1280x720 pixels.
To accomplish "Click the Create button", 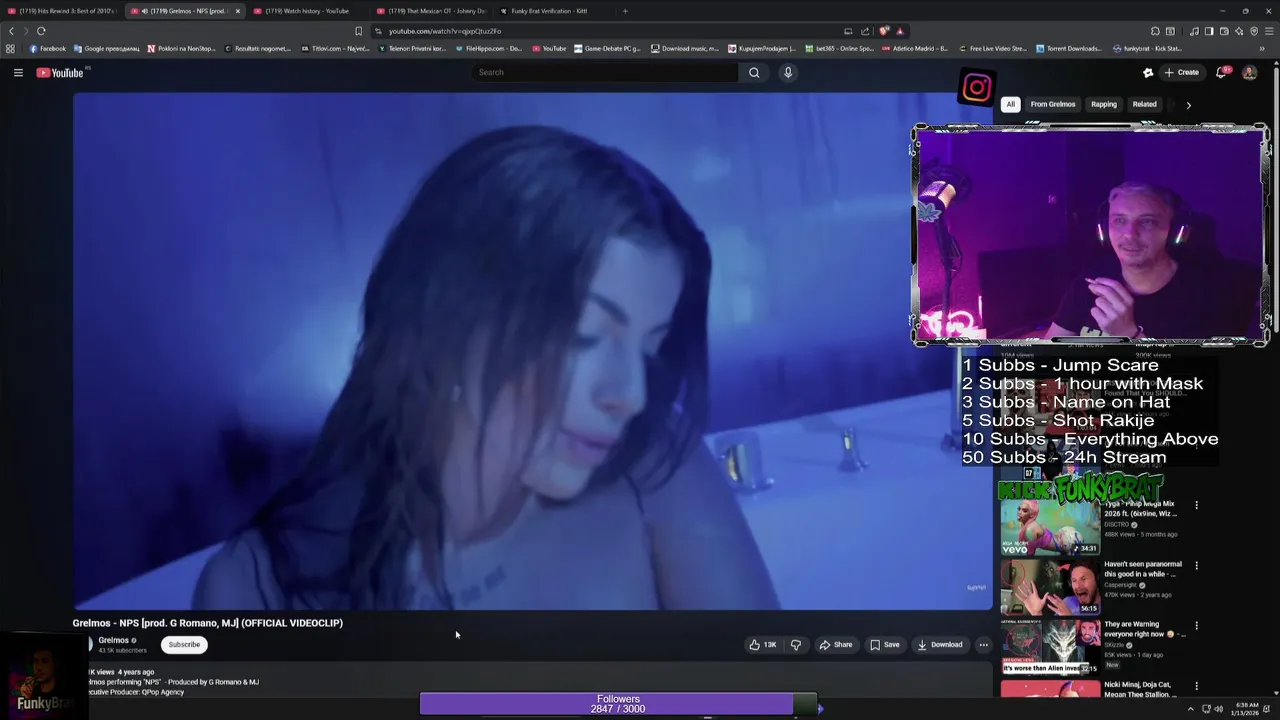I will (1181, 72).
